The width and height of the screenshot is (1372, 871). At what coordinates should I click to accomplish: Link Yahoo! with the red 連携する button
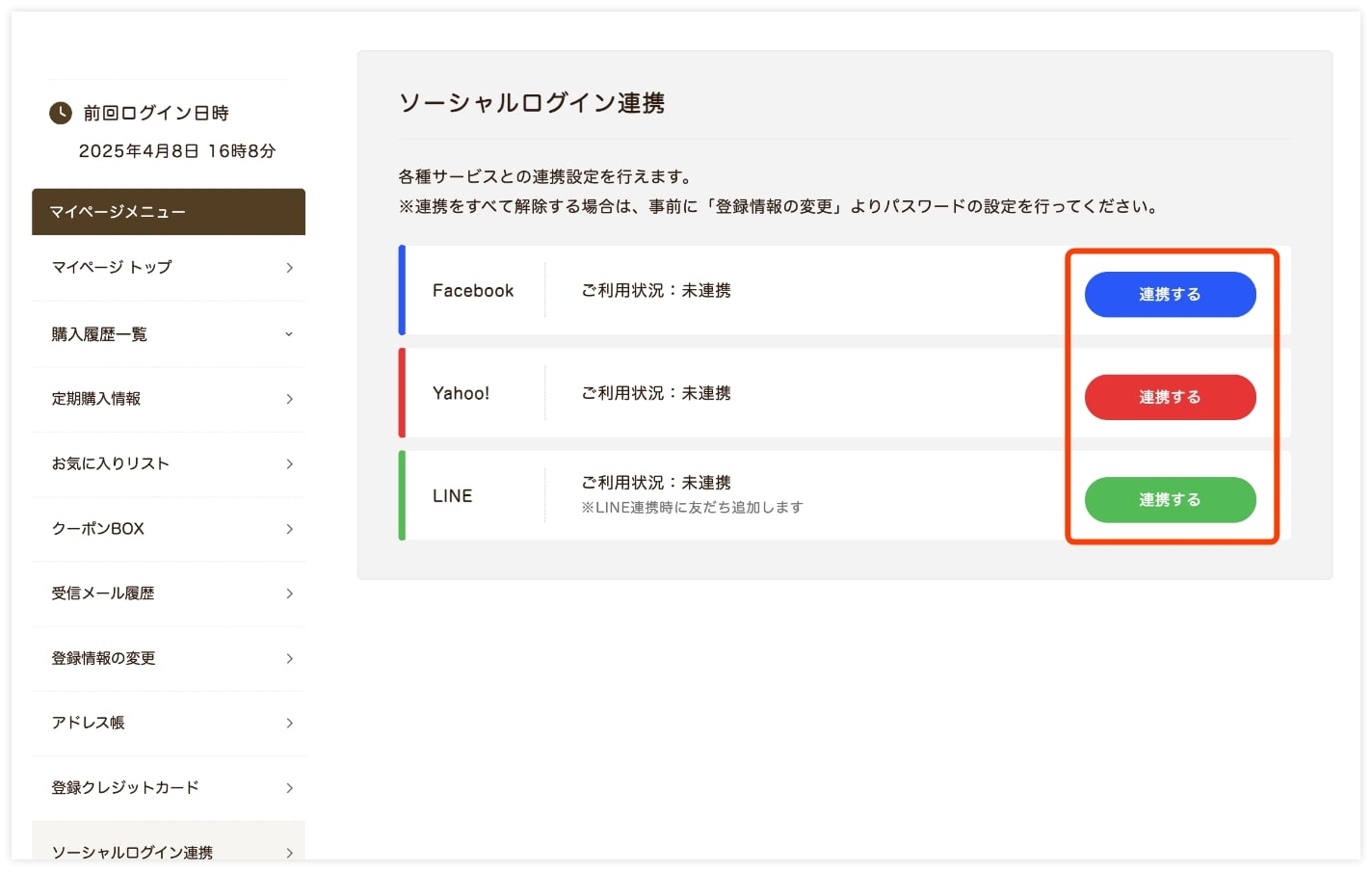[1170, 397]
